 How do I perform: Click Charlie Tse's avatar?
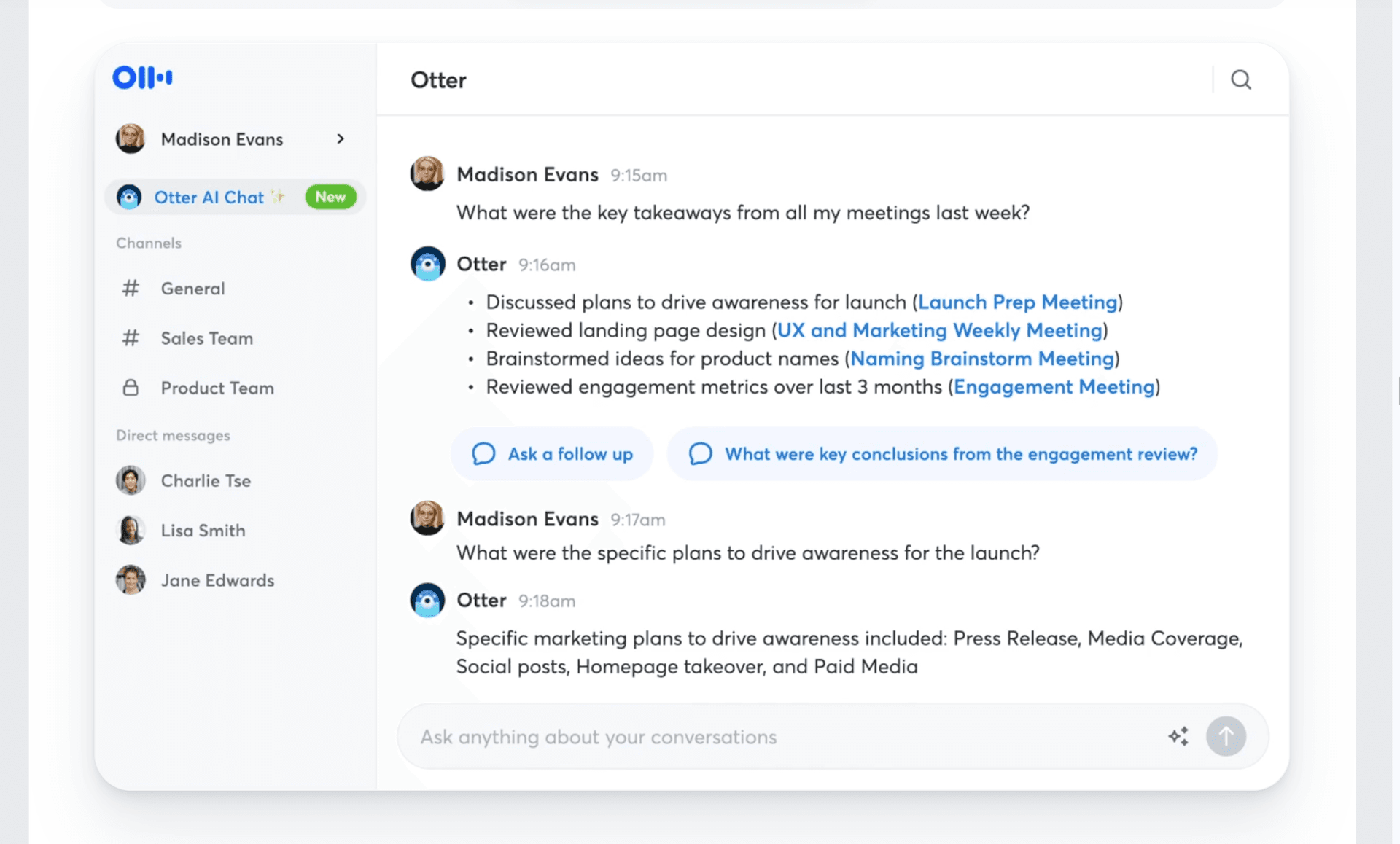click(x=131, y=481)
